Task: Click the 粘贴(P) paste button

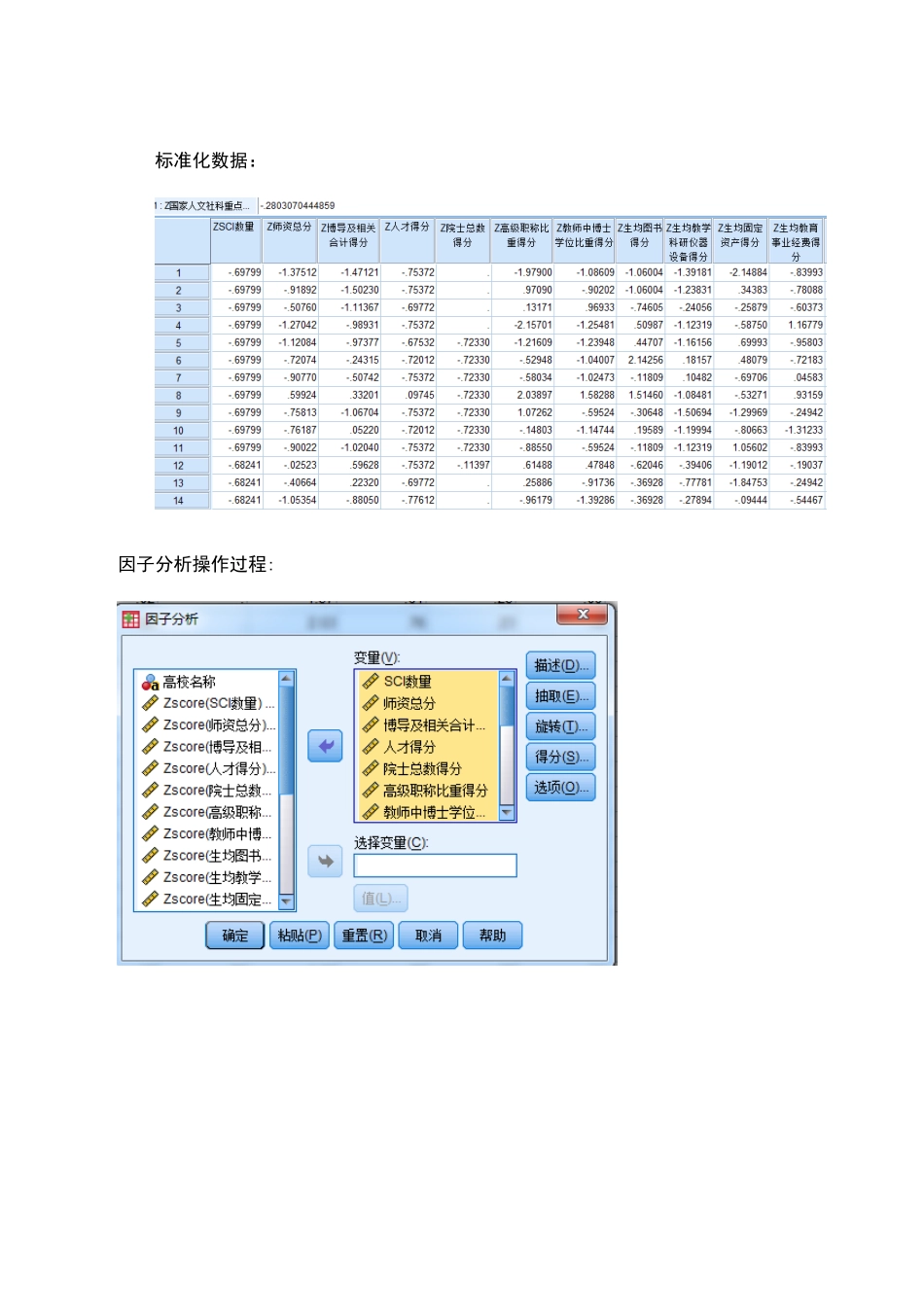Action: pyautogui.click(x=300, y=936)
